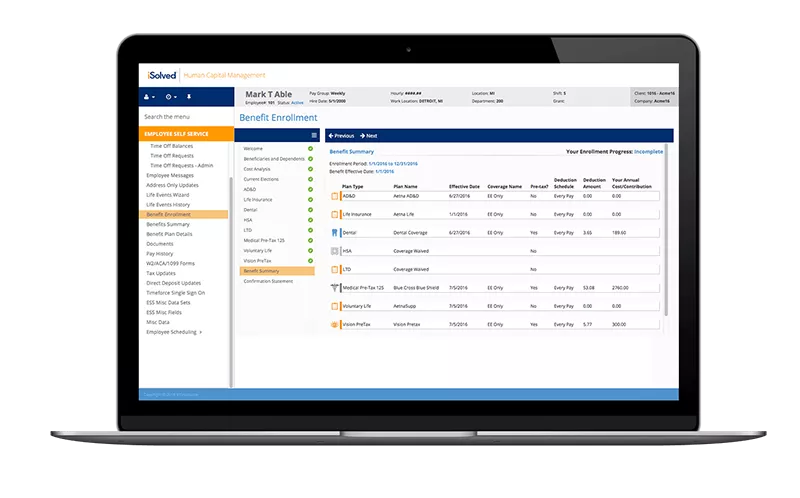800x498 pixels.
Task: Click green check beside Medical Pre-Tax 125 step
Action: click(x=310, y=240)
